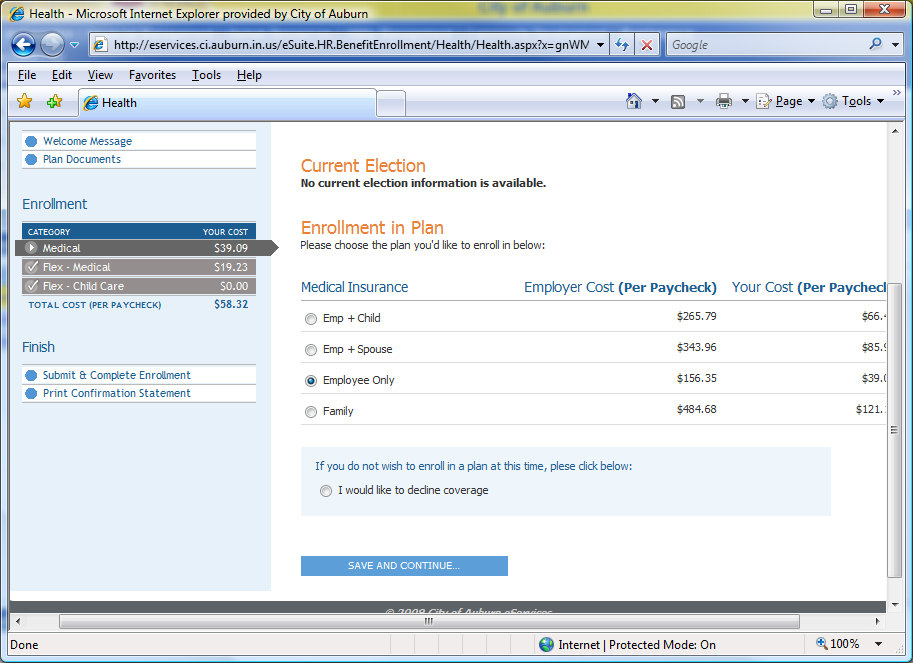Click the vertical scrollbar thumb
The image size is (913, 663).
(x=894, y=430)
